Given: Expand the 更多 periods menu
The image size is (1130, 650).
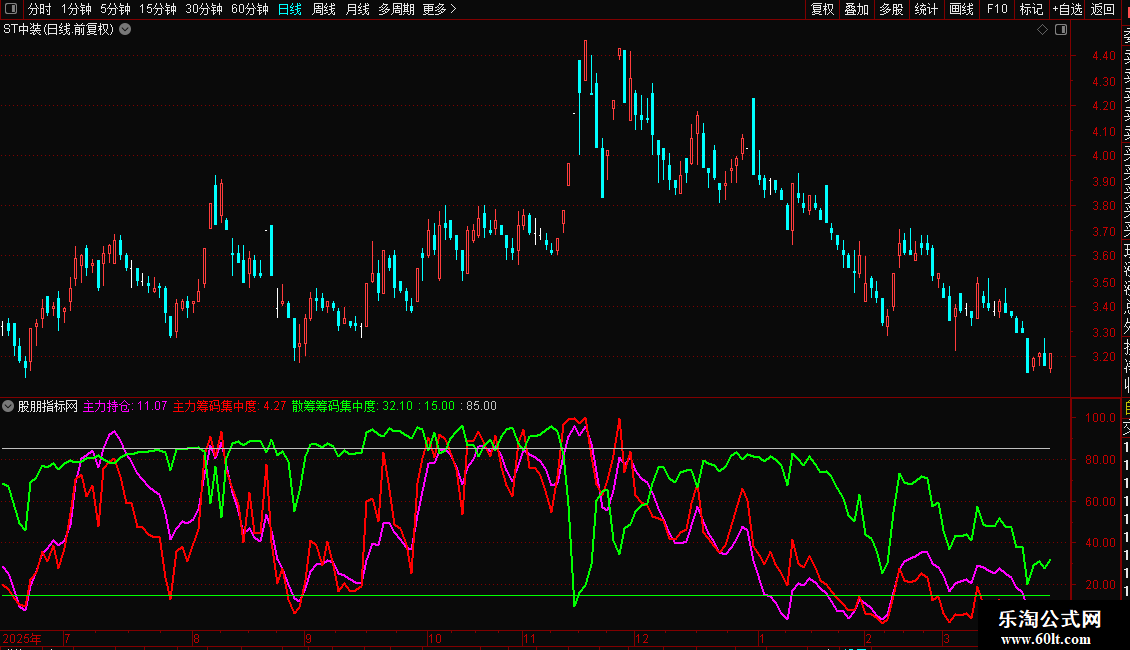Looking at the screenshot, I should 439,9.
